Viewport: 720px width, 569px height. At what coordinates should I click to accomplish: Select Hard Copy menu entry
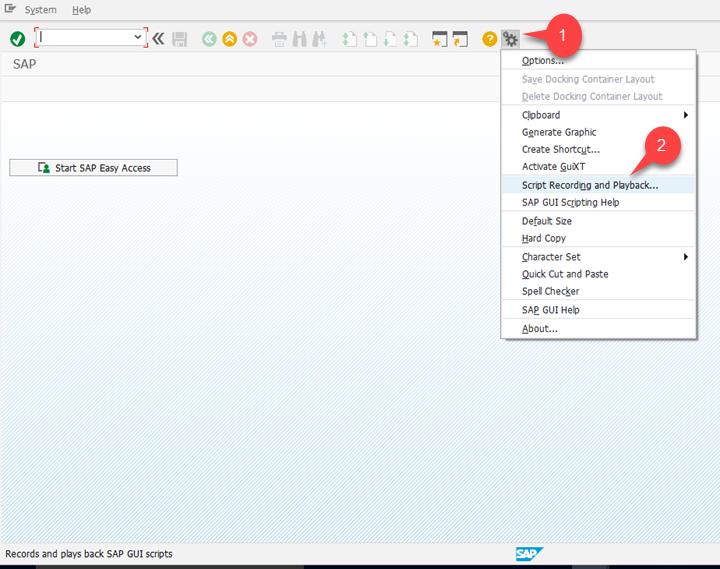pyautogui.click(x=598, y=238)
